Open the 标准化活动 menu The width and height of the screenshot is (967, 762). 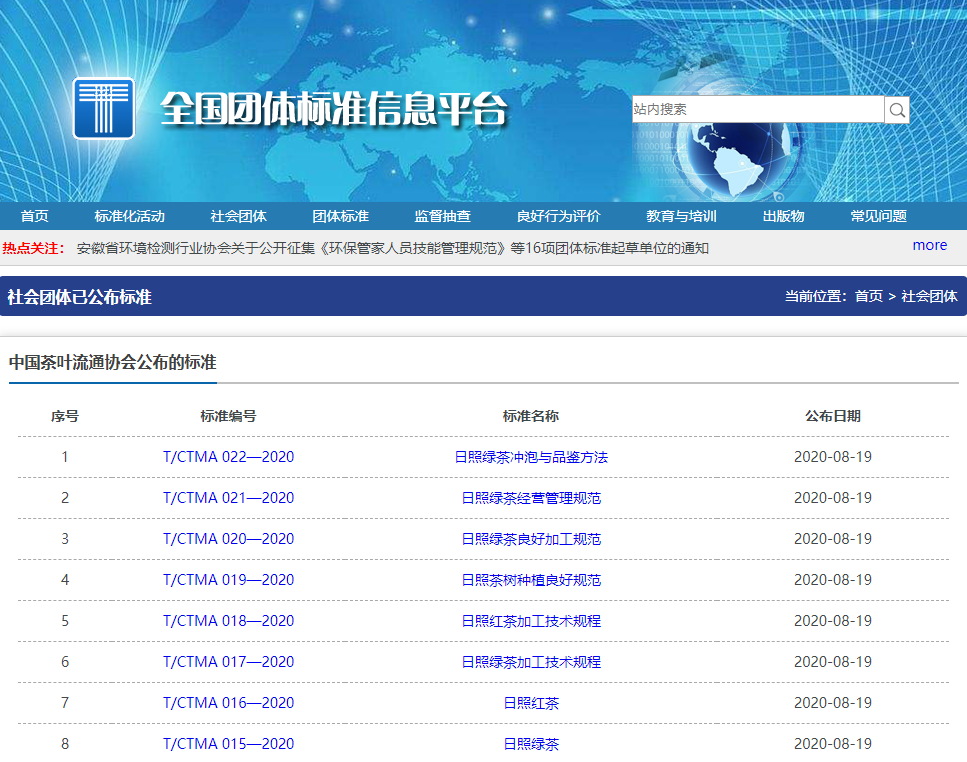coord(130,216)
